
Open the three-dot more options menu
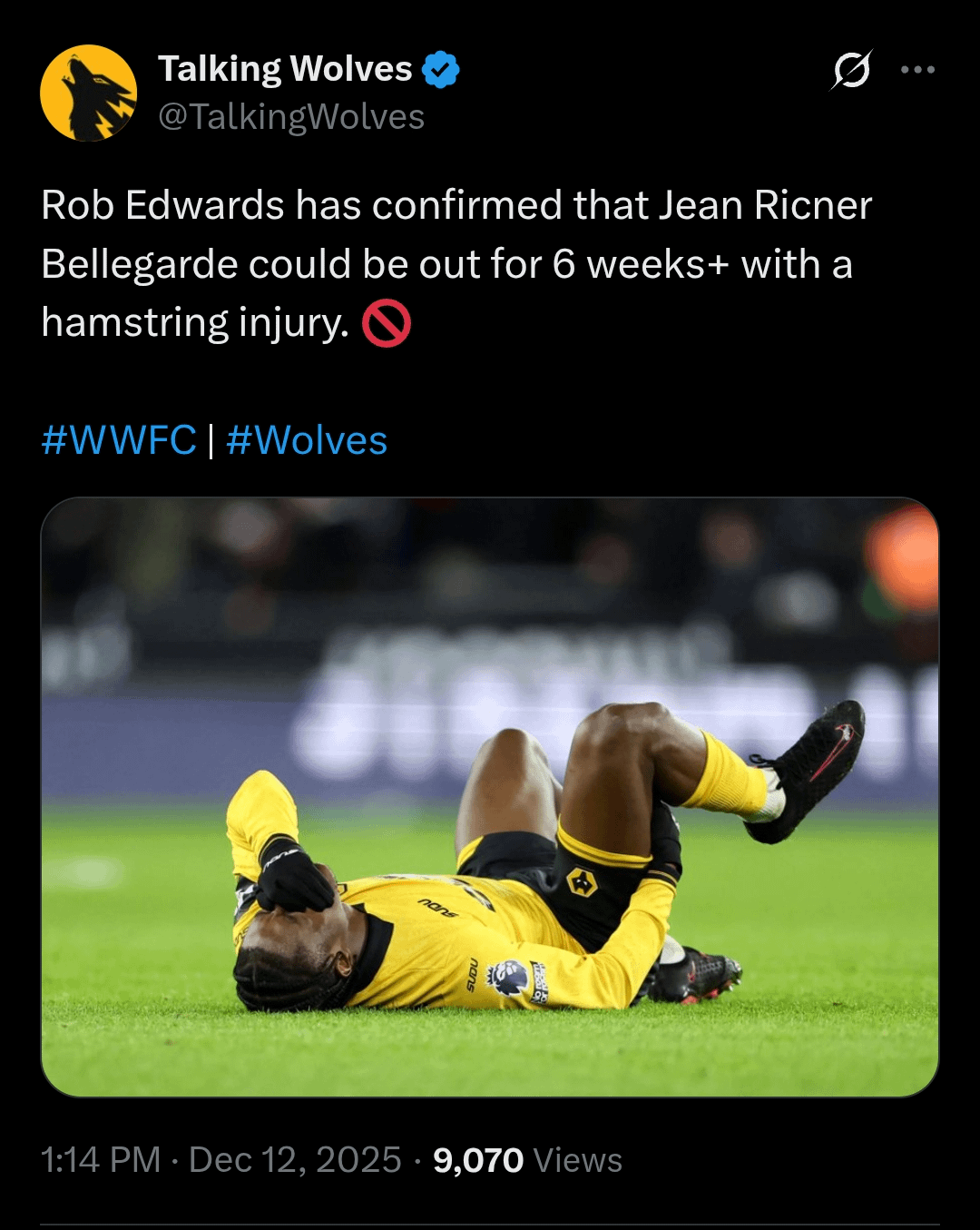(x=917, y=70)
